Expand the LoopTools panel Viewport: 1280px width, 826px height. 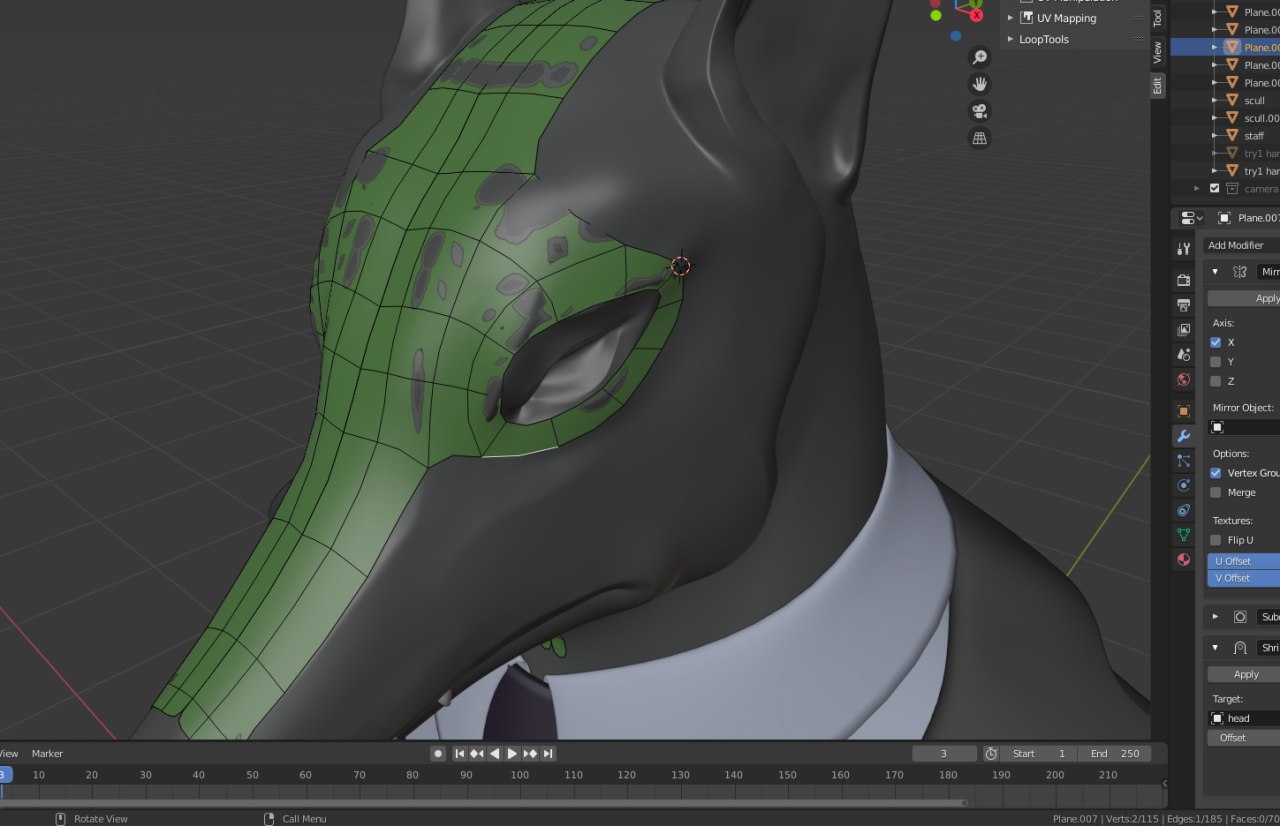pos(1011,39)
